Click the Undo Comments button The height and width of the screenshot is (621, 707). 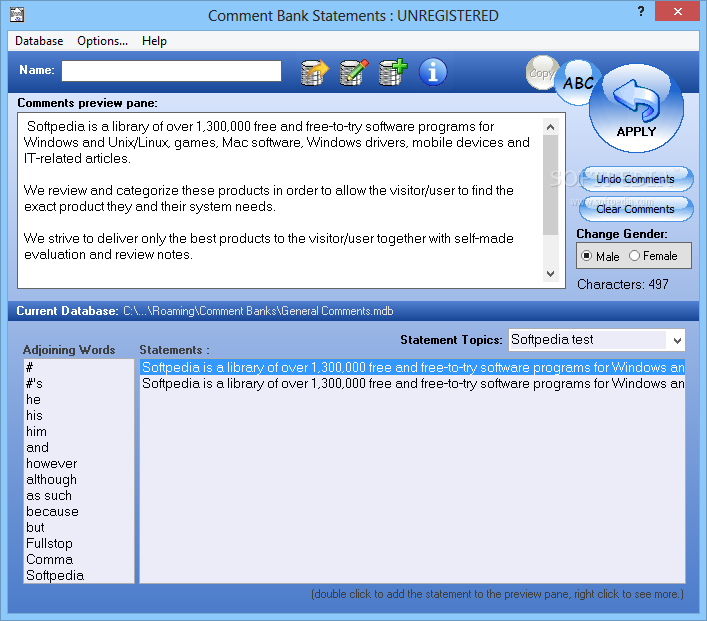(x=636, y=179)
